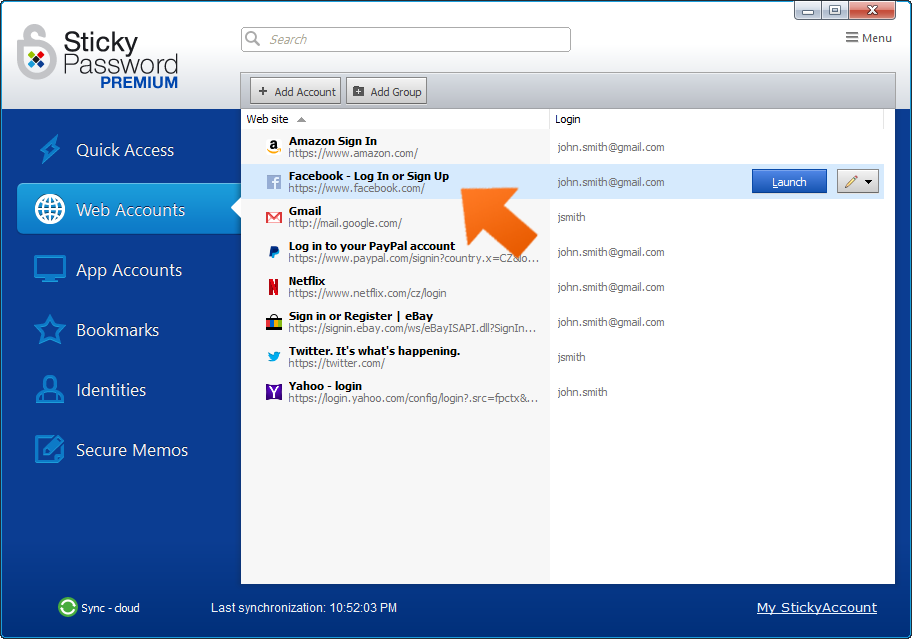Viewport: 912px width, 639px height.
Task: Click the Facebook site icon
Action: [273, 181]
